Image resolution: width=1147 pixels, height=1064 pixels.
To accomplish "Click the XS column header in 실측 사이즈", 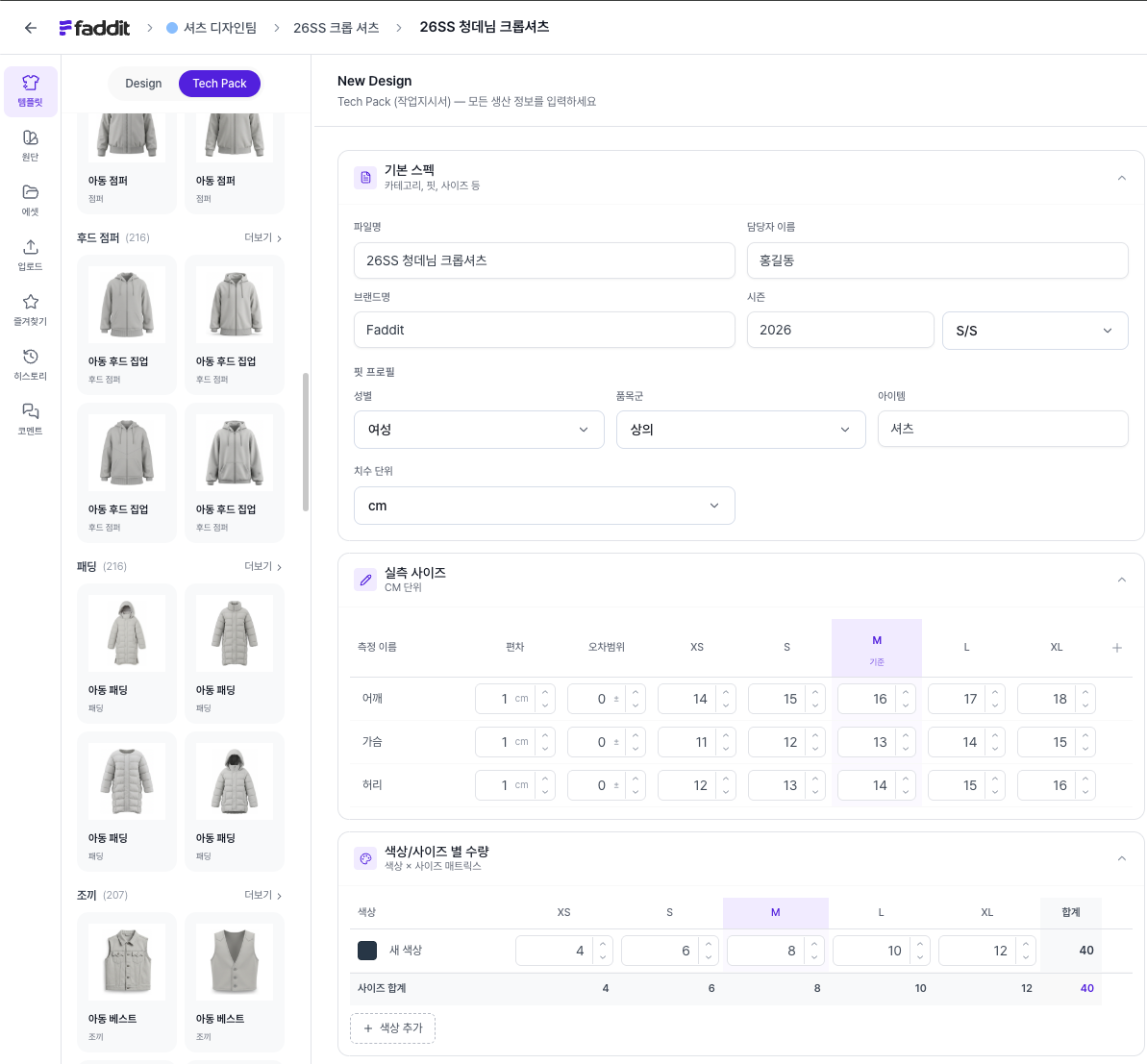I will tap(697, 647).
